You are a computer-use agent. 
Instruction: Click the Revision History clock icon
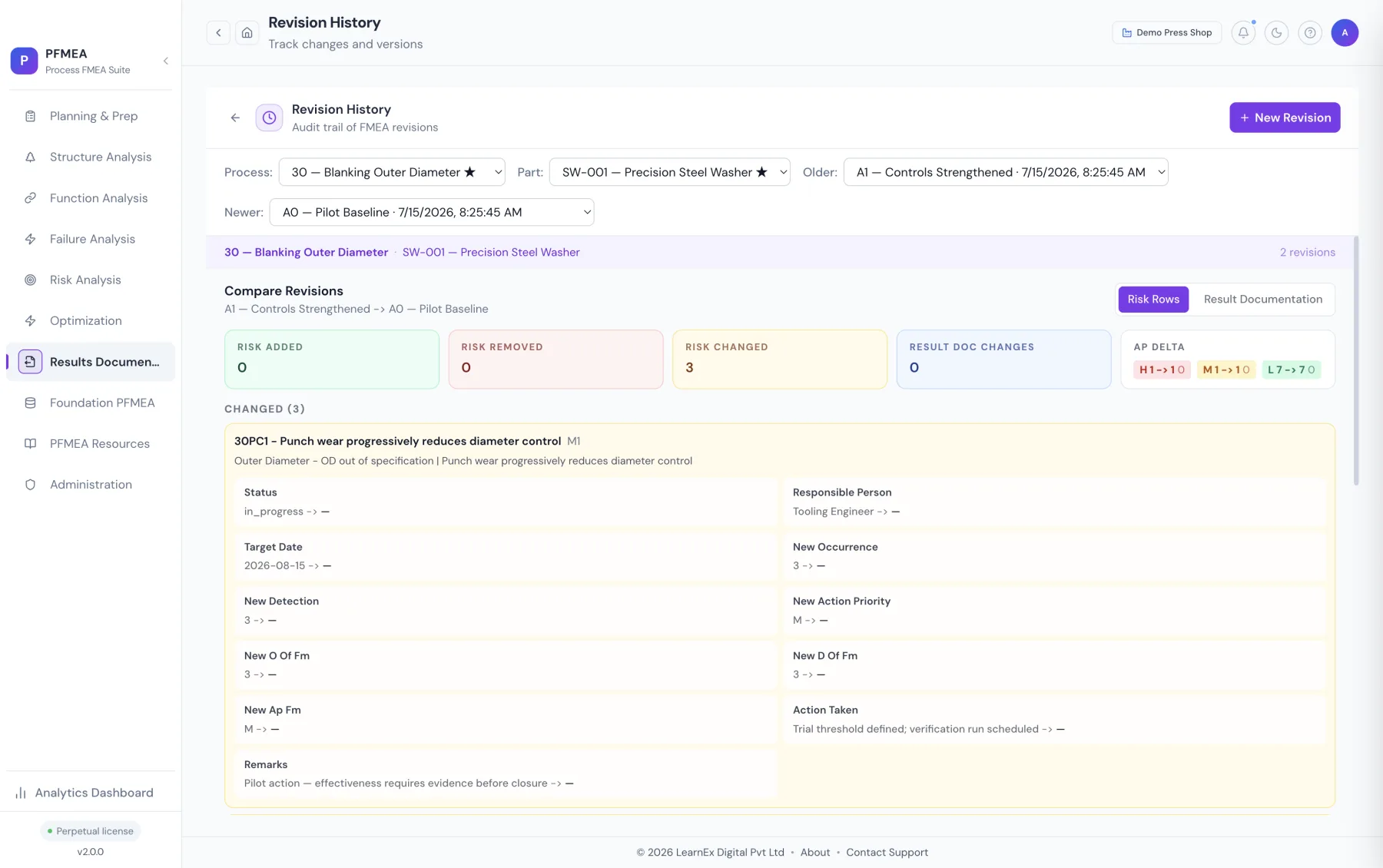pyautogui.click(x=269, y=118)
